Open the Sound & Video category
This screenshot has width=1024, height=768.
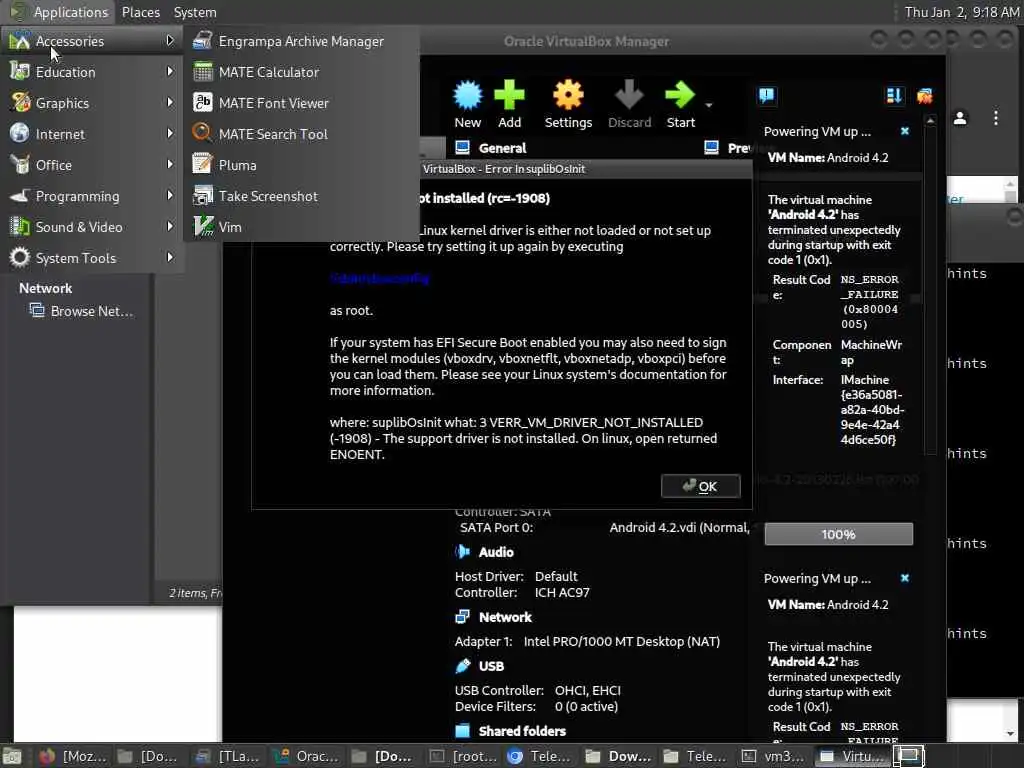pos(91,227)
